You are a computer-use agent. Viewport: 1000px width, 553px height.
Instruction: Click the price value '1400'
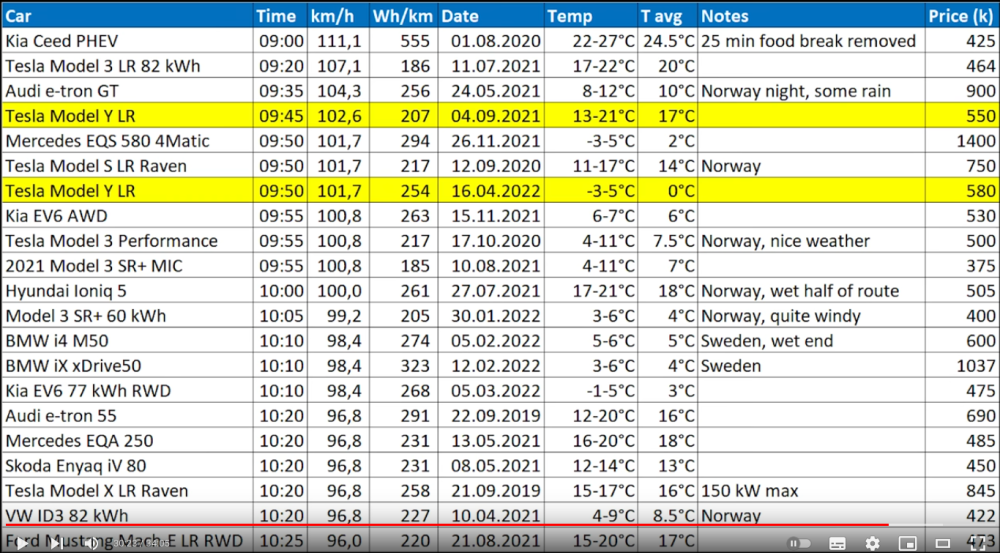[x=976, y=140]
